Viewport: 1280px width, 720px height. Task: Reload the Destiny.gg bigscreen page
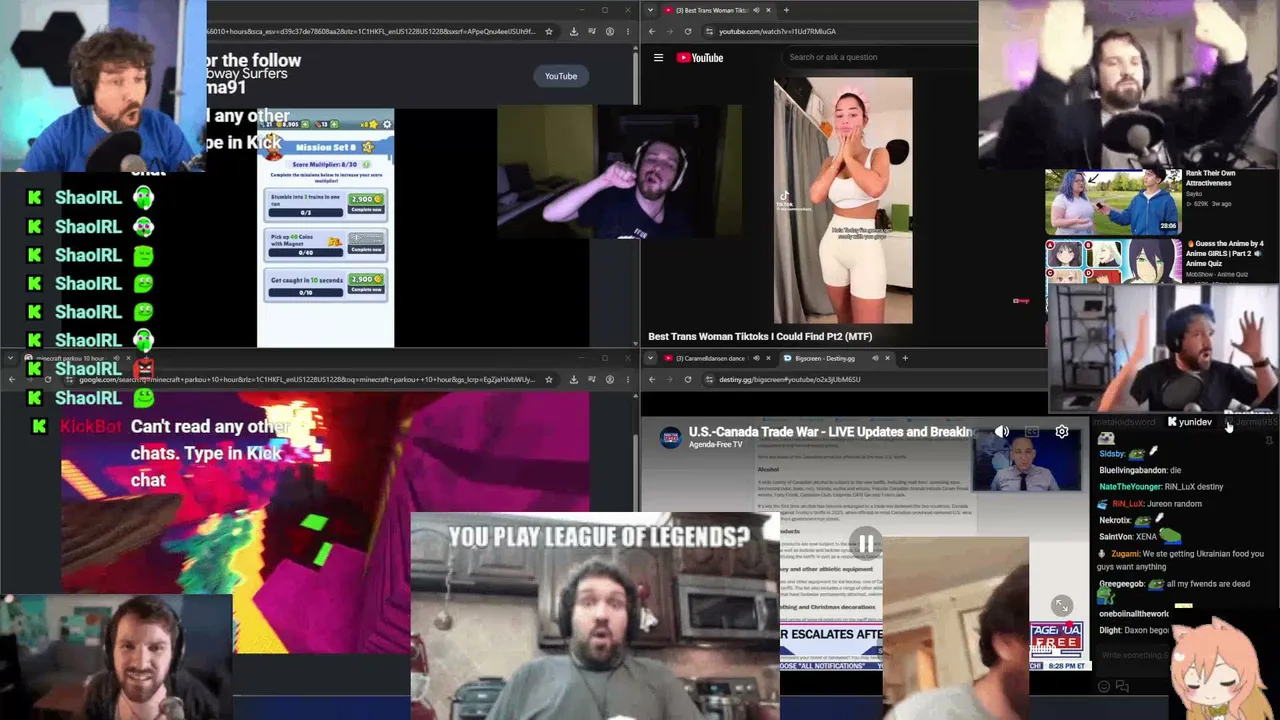688,380
